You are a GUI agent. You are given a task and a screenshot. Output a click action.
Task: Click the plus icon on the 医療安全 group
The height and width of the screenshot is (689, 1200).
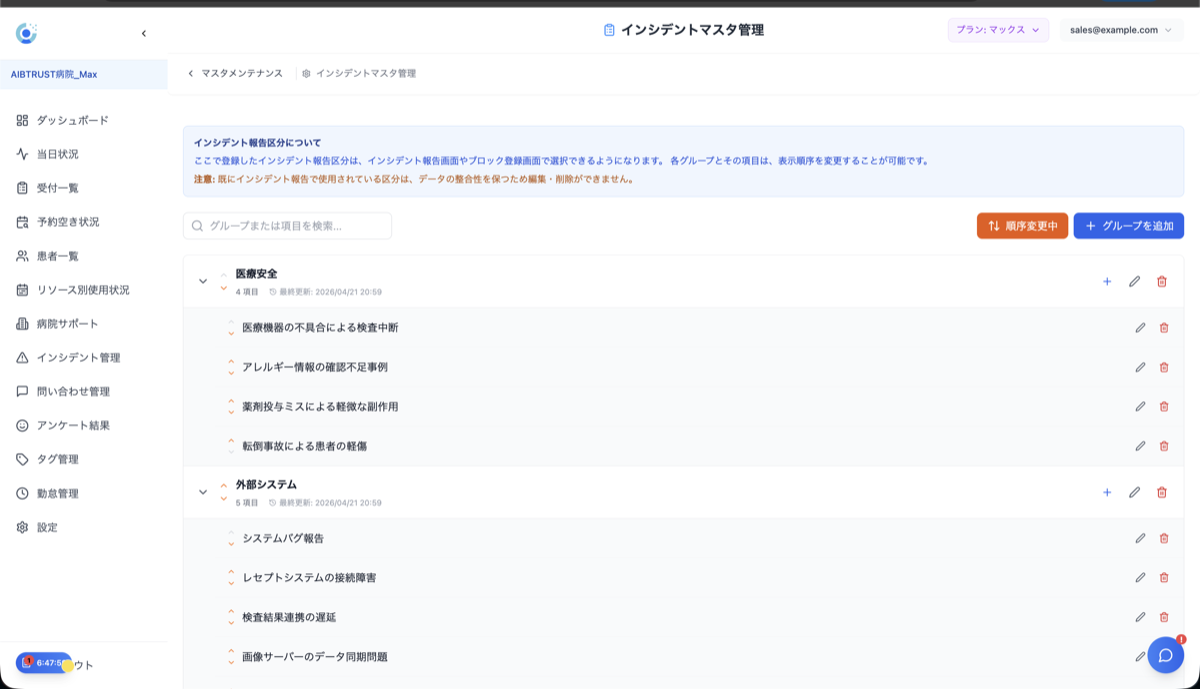click(1107, 282)
